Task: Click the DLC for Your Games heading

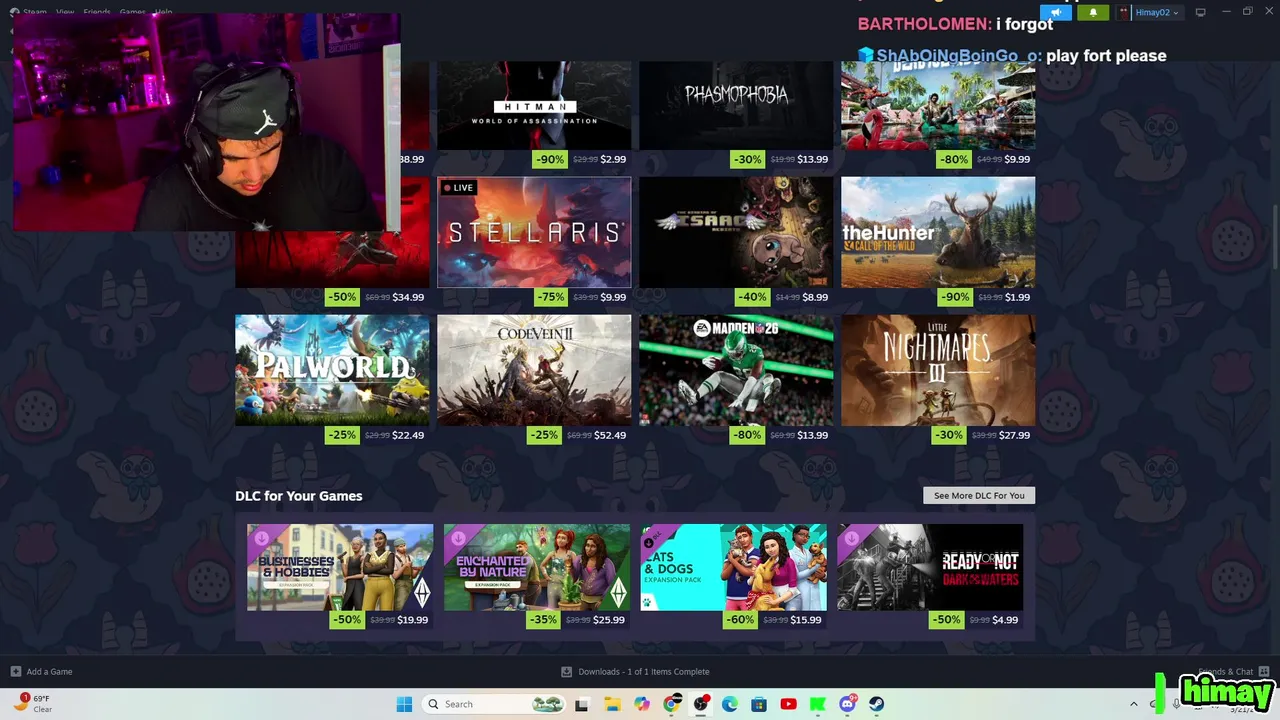Action: click(299, 496)
